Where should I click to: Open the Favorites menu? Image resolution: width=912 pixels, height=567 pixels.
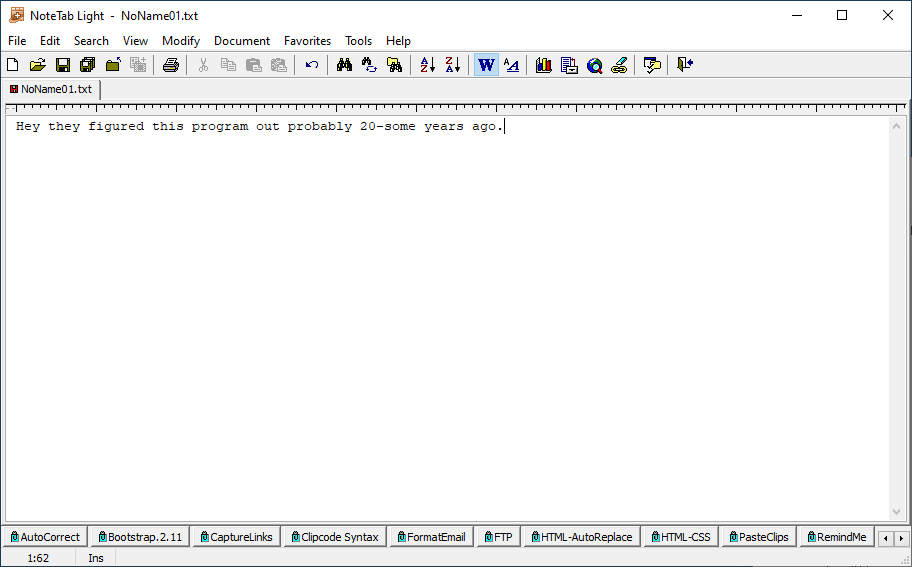pyautogui.click(x=307, y=41)
